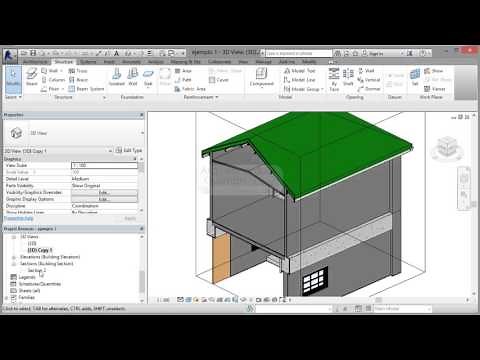The height and width of the screenshot is (360, 480).
Task: Switch to the Annotate ribbon tab
Action: [131, 62]
